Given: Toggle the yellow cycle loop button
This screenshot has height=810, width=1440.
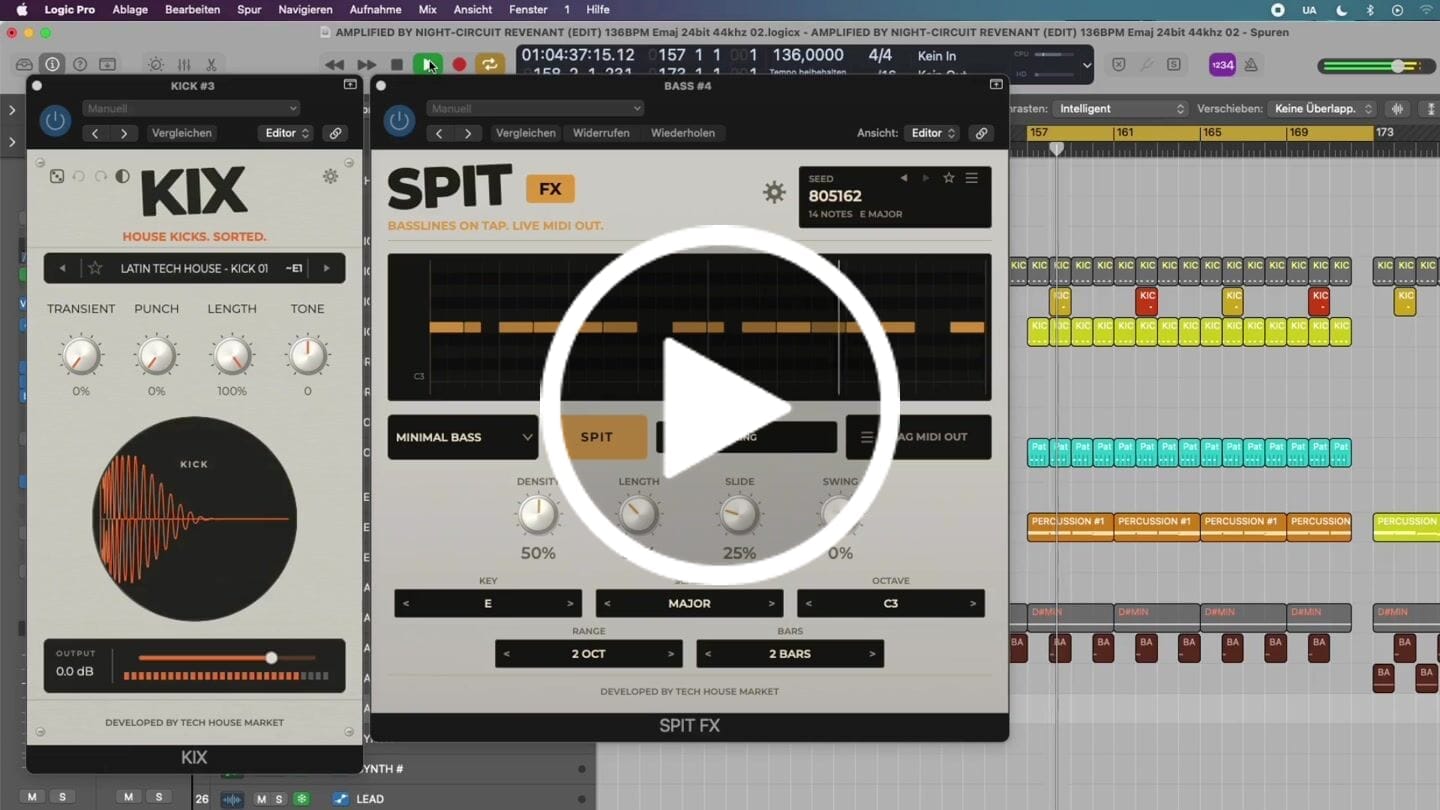Looking at the screenshot, I should tap(490, 65).
